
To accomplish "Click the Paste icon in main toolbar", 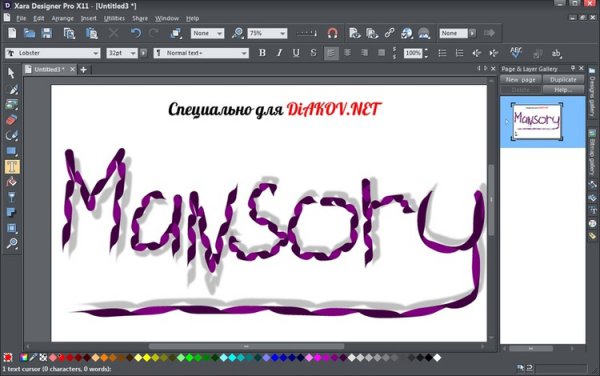I will click(91, 33).
